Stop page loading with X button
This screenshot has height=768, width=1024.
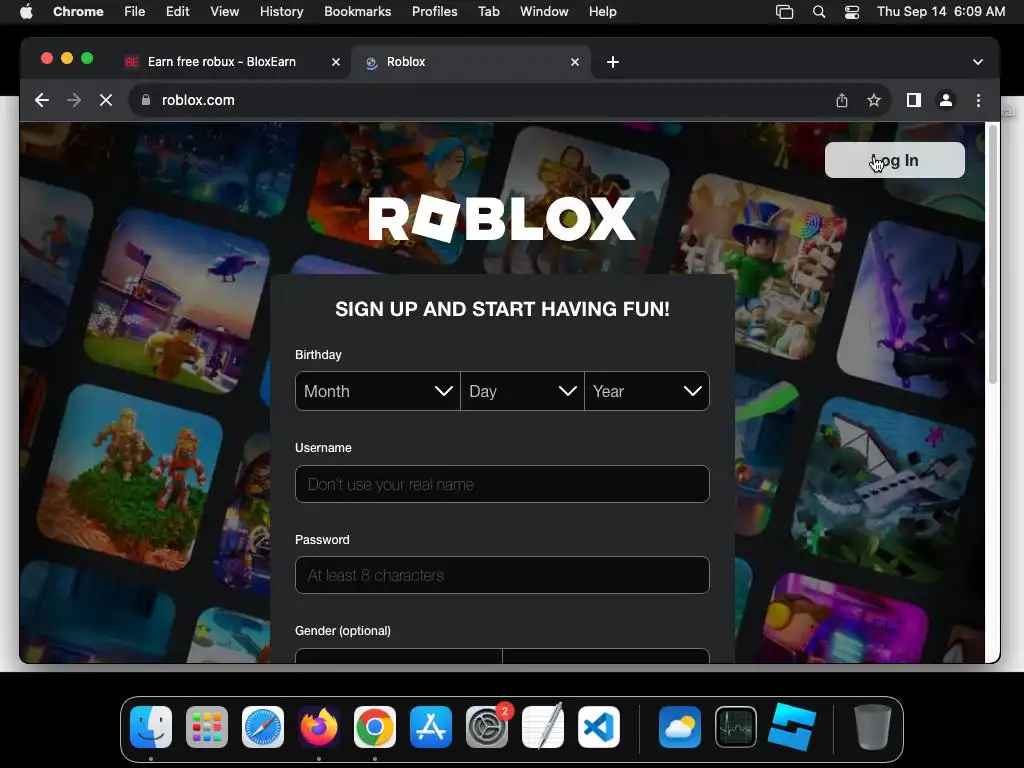(x=106, y=100)
